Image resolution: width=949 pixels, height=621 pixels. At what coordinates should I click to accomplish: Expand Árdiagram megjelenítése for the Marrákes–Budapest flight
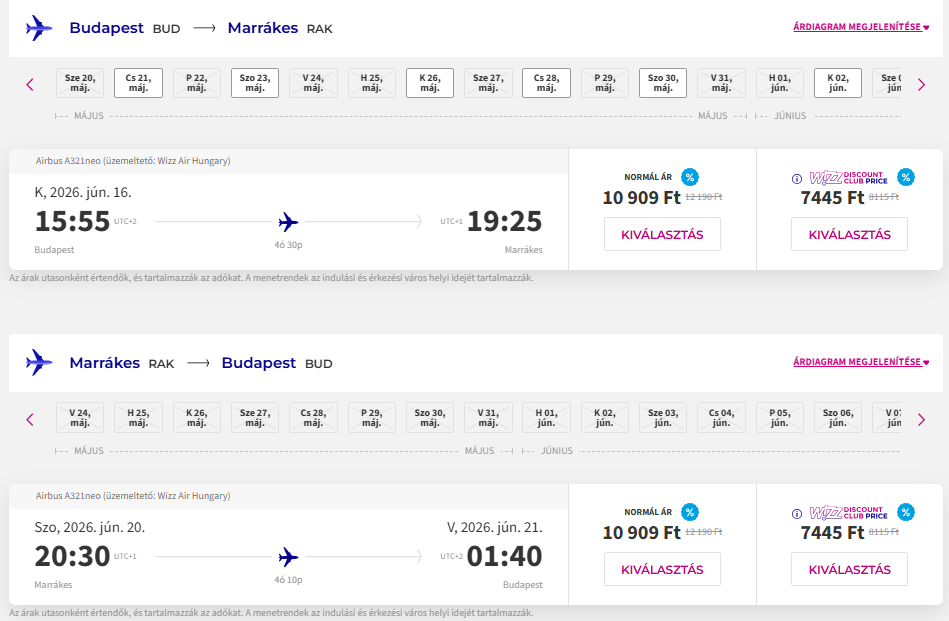(861, 362)
